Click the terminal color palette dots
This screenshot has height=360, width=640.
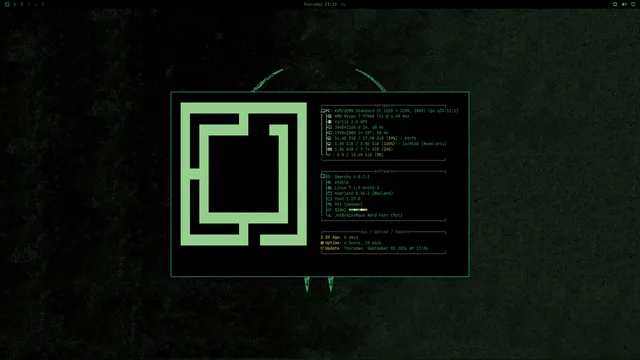point(358,210)
